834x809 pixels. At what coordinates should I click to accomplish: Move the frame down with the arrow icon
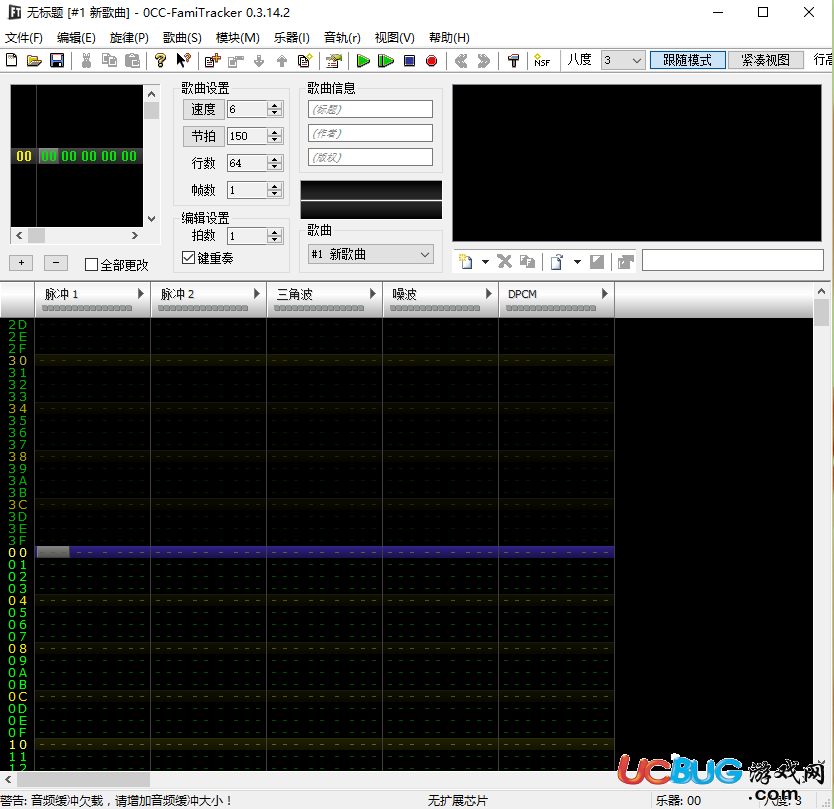point(259,61)
